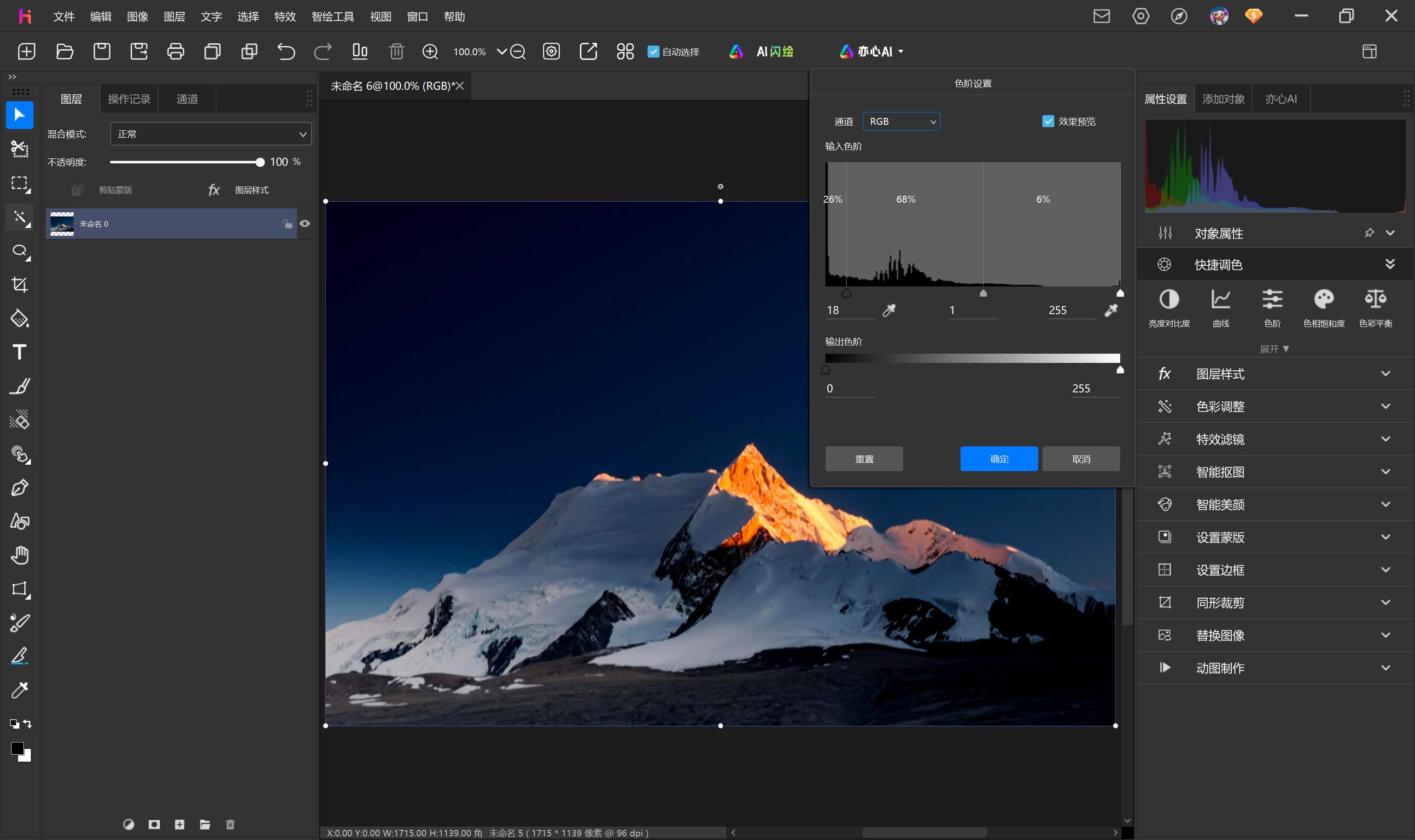Select the text tool
The width and height of the screenshot is (1415, 840).
click(x=20, y=352)
